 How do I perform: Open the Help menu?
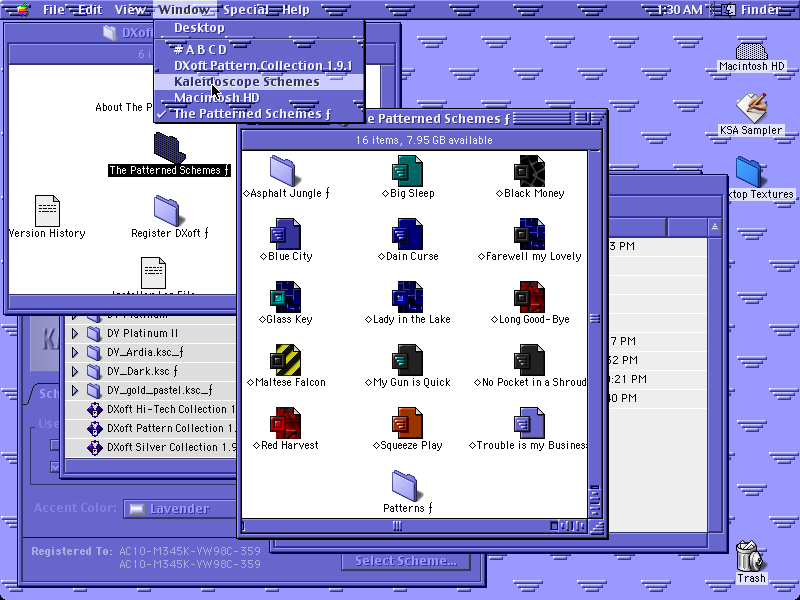(296, 9)
